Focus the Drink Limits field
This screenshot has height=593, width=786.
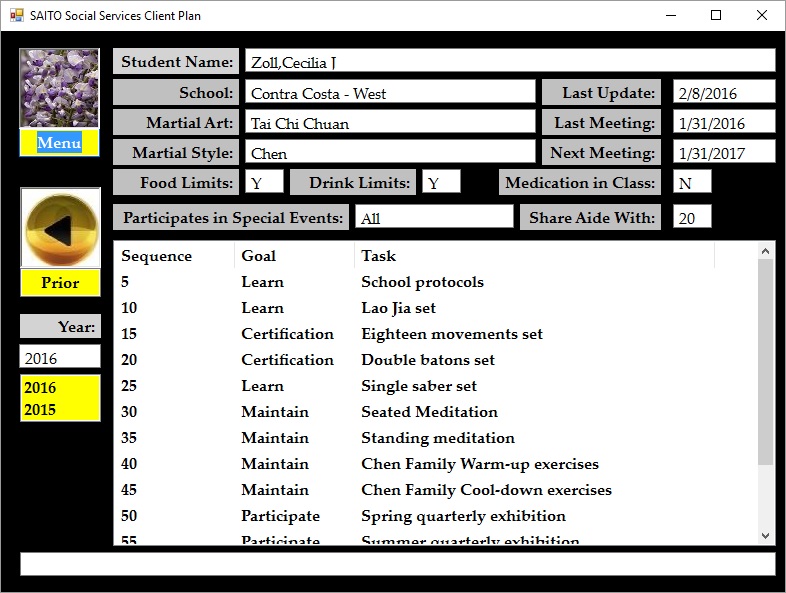pos(441,183)
